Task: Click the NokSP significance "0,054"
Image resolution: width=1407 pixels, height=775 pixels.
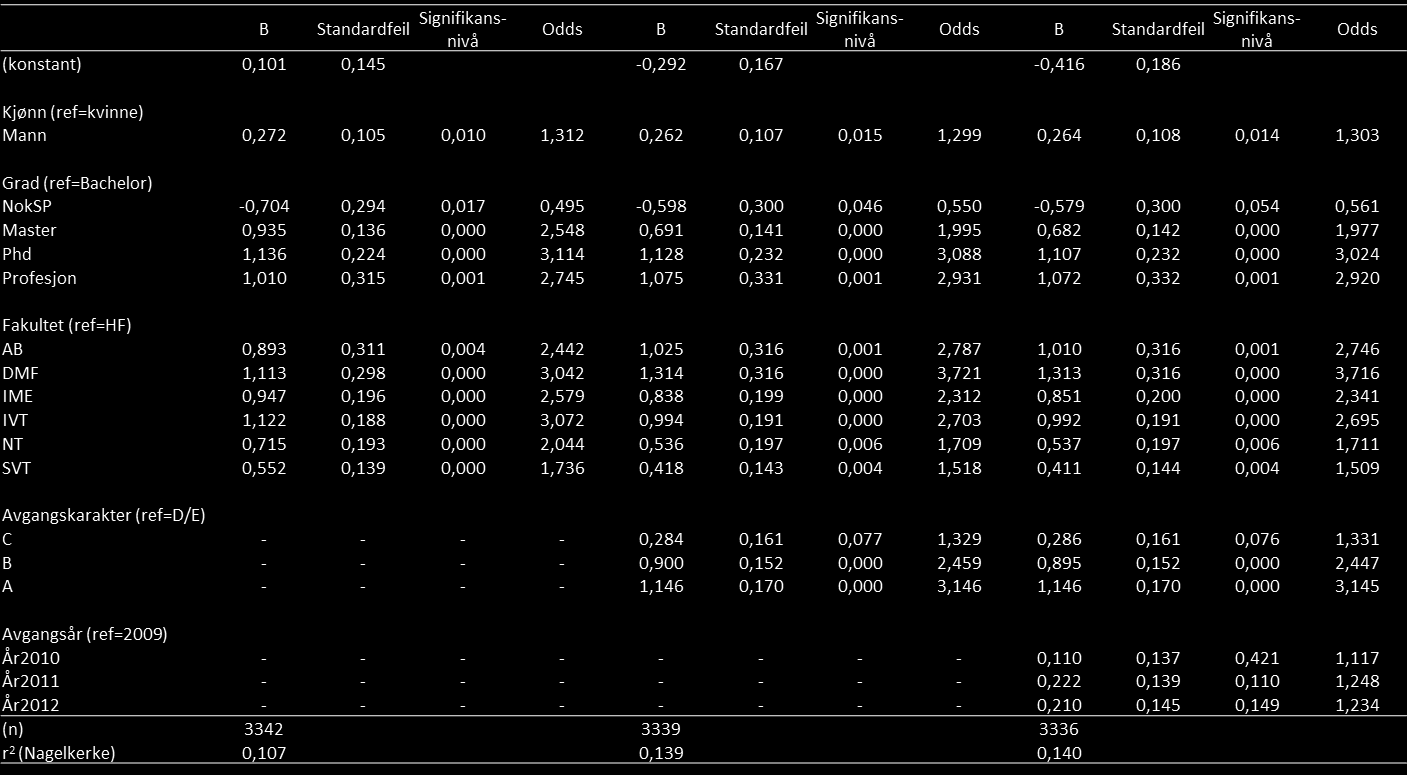Action: (x=1258, y=207)
